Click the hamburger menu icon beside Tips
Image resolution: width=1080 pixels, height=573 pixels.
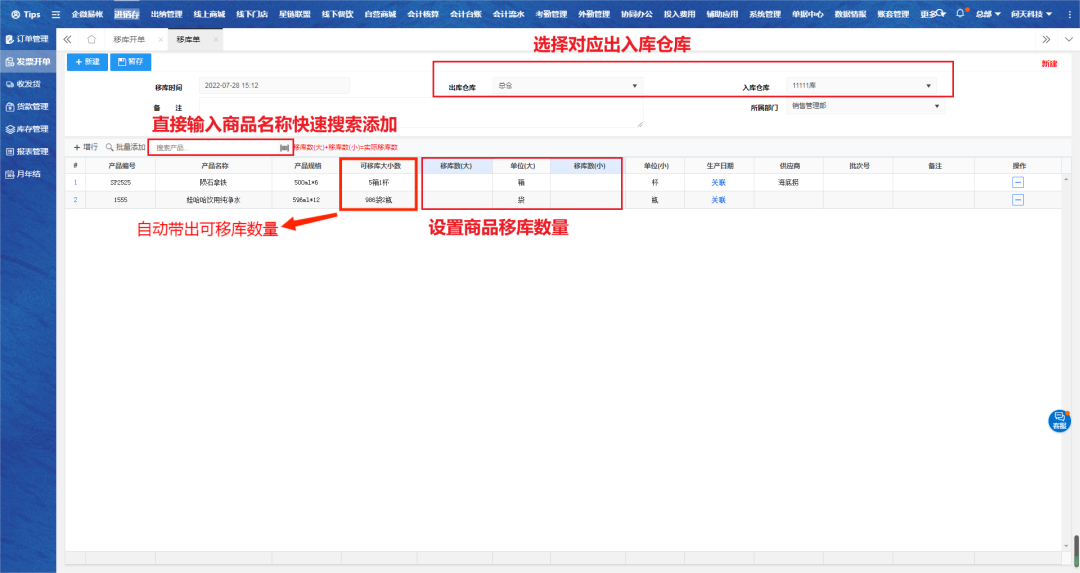pos(55,14)
